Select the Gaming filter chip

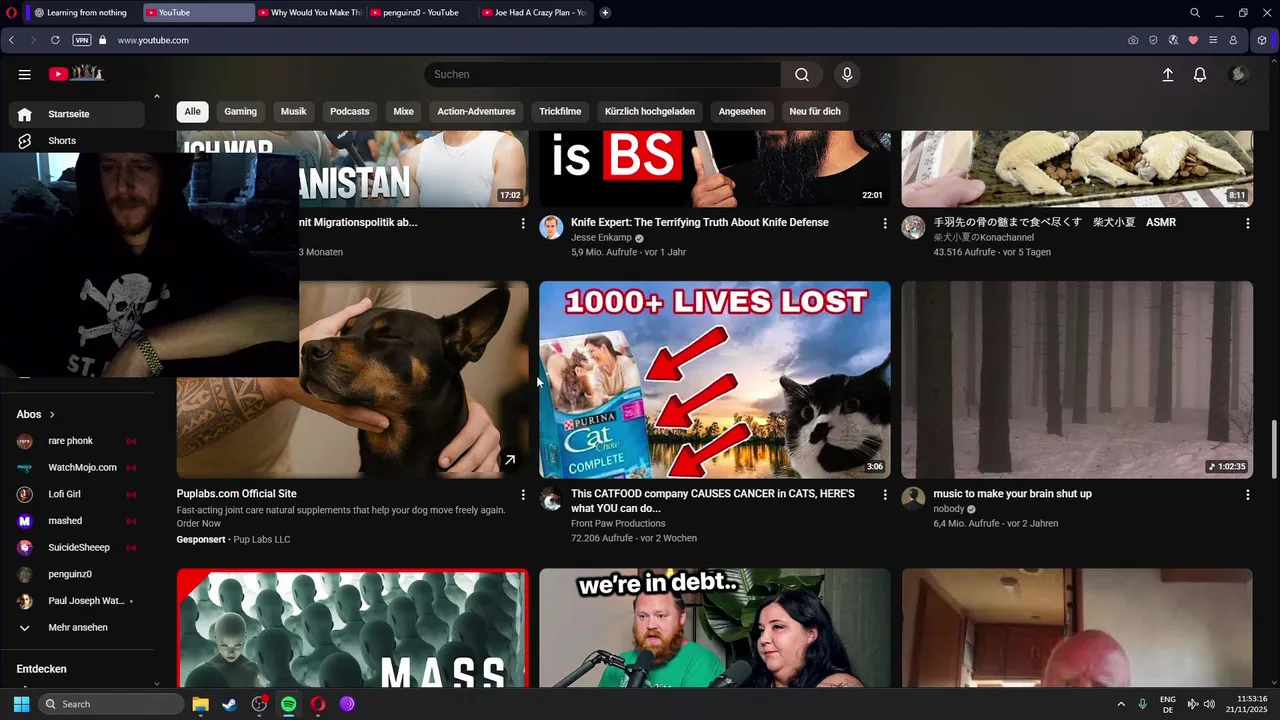(240, 111)
